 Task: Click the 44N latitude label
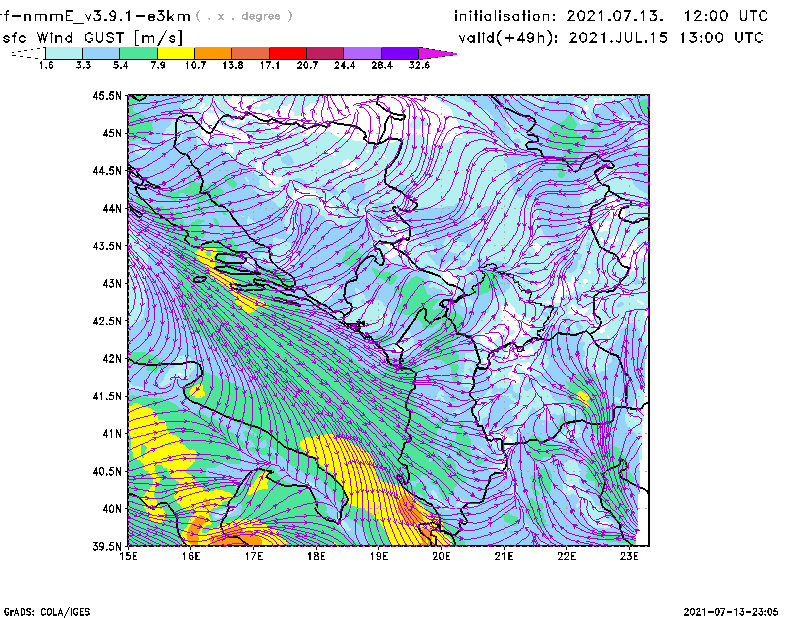pyautogui.click(x=112, y=208)
